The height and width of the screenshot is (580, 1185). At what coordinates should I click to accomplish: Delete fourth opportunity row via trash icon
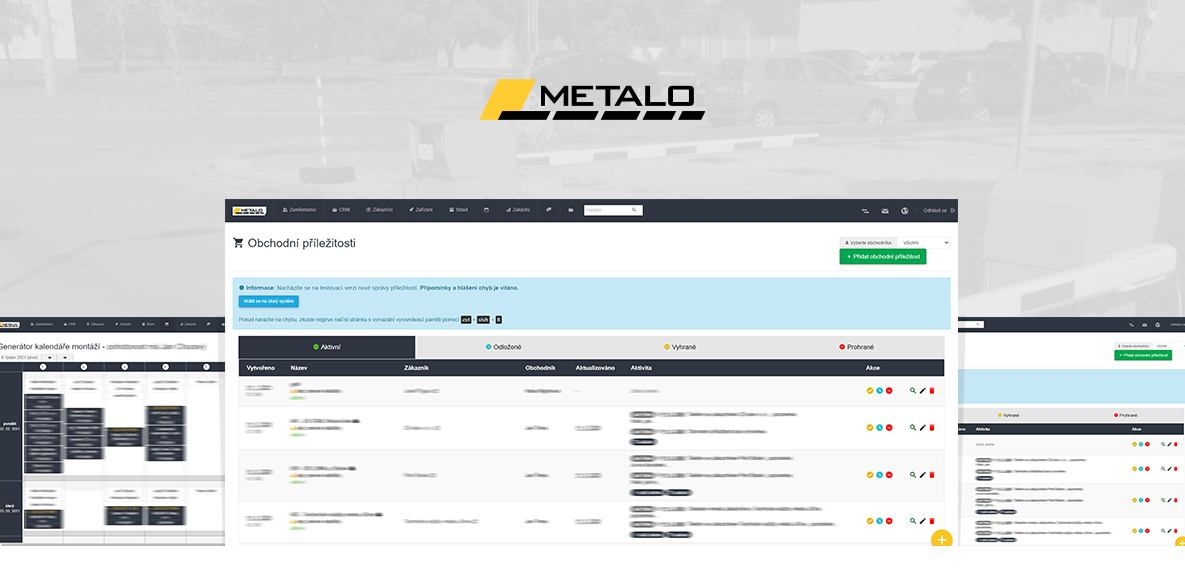tap(932, 521)
